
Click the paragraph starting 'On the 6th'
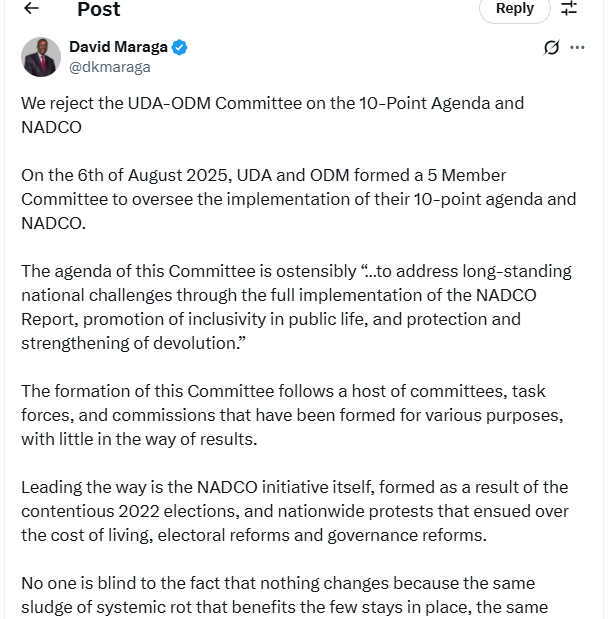[298, 199]
